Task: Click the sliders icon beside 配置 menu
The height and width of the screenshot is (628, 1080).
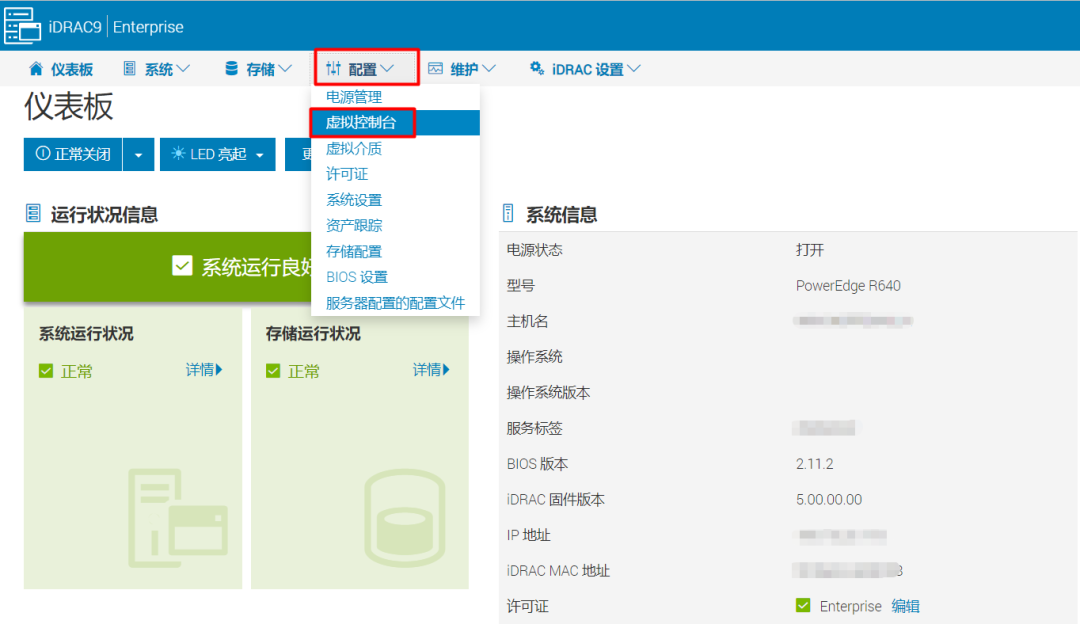Action: 333,68
